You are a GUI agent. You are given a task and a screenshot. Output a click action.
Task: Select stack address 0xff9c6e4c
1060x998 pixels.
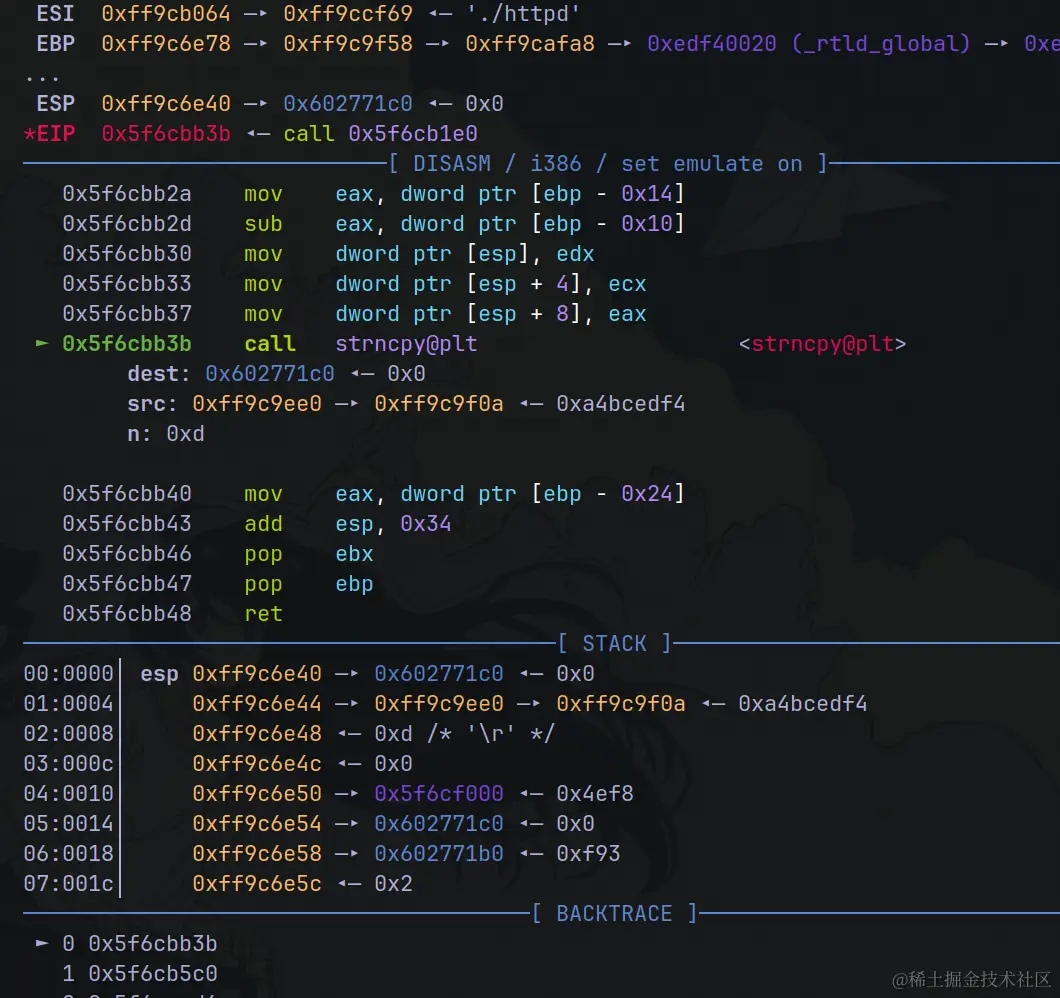pyautogui.click(x=257, y=763)
